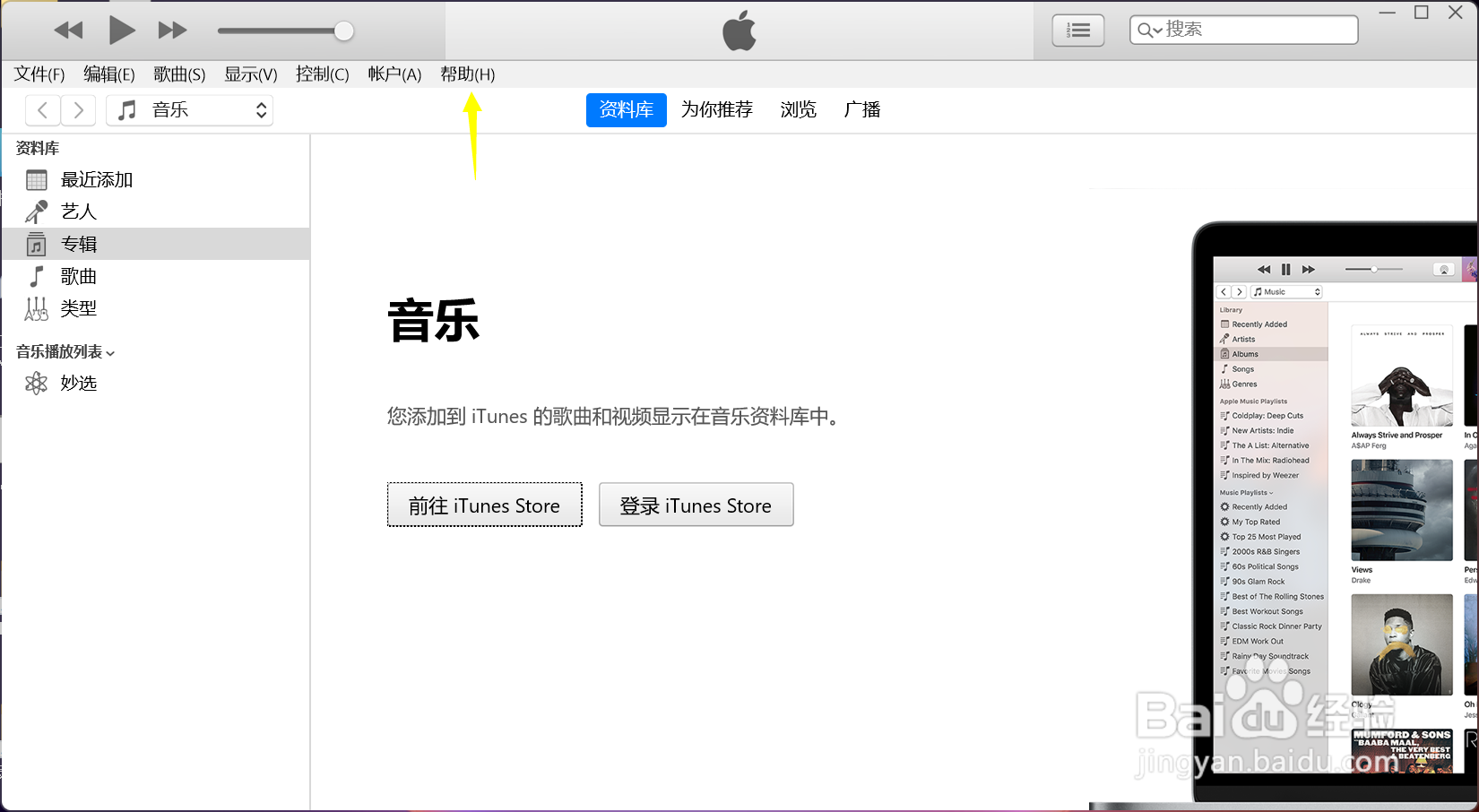
Task: Open the 显示(V) menu
Action: click(x=251, y=74)
